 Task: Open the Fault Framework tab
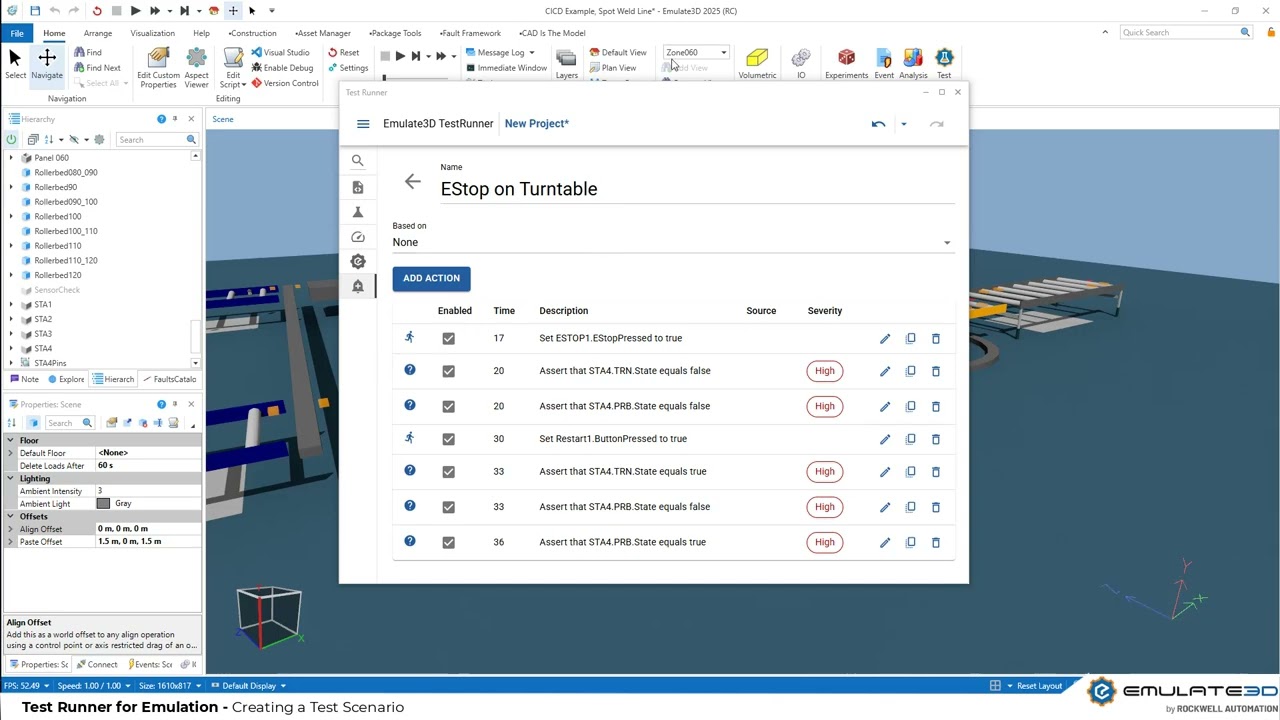click(469, 33)
